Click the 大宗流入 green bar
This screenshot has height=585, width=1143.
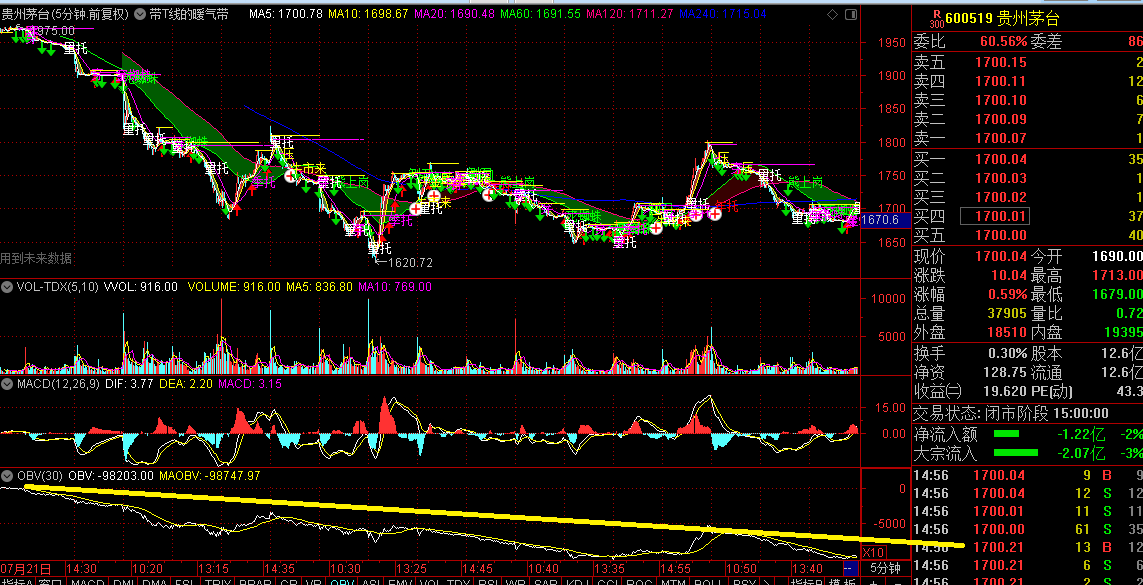(1015, 453)
